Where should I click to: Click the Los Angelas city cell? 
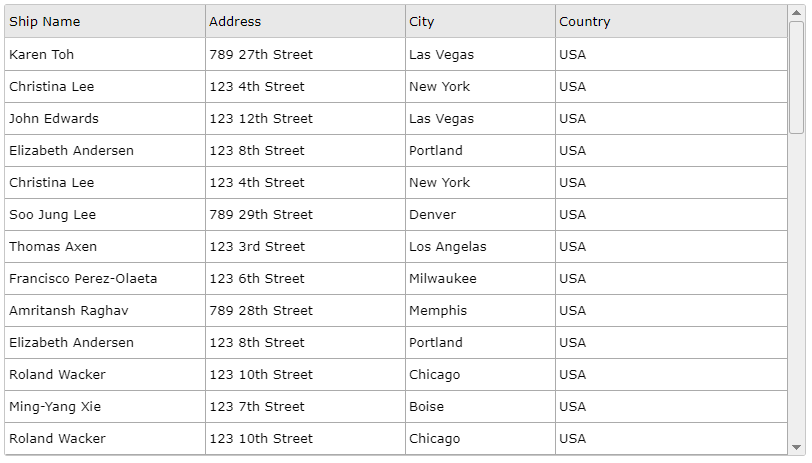coord(481,247)
